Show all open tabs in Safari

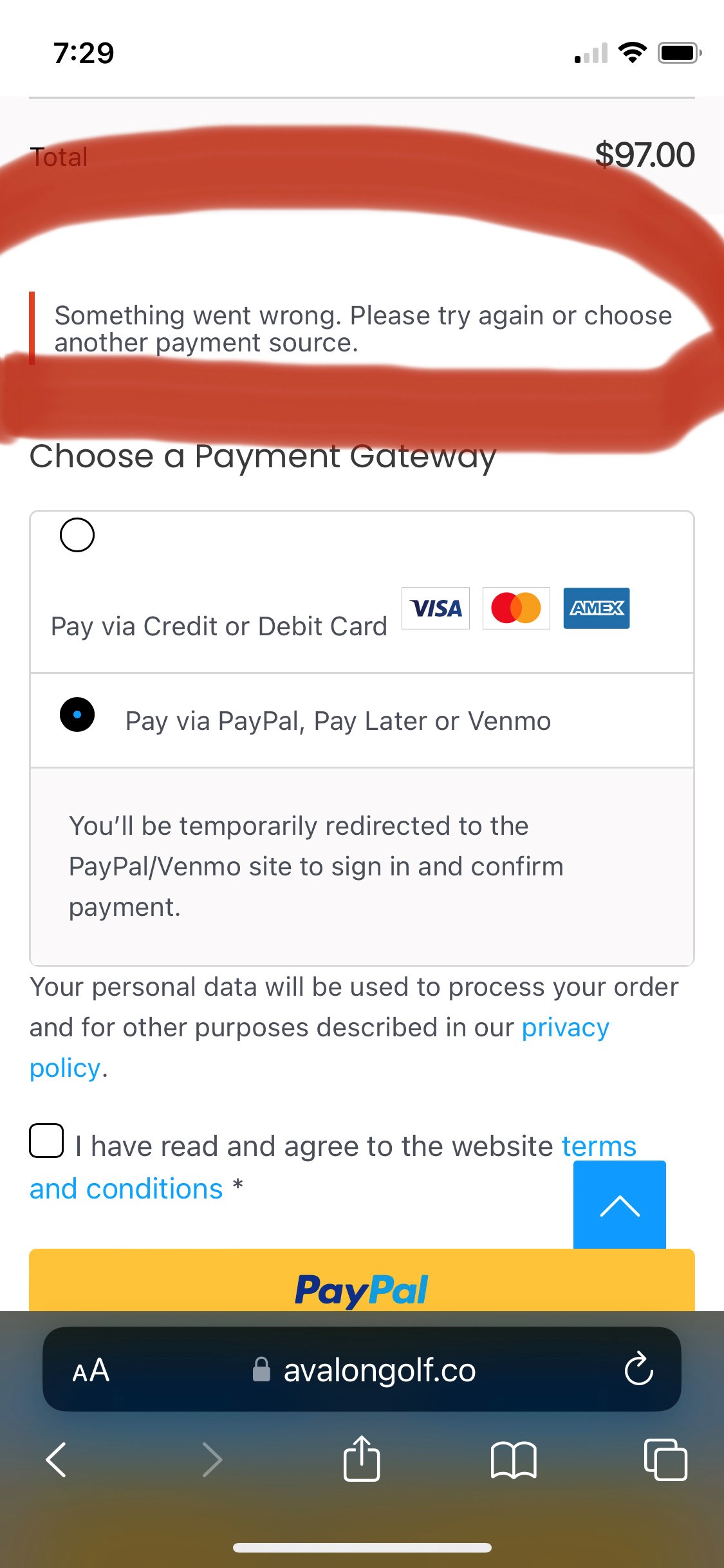[666, 1460]
